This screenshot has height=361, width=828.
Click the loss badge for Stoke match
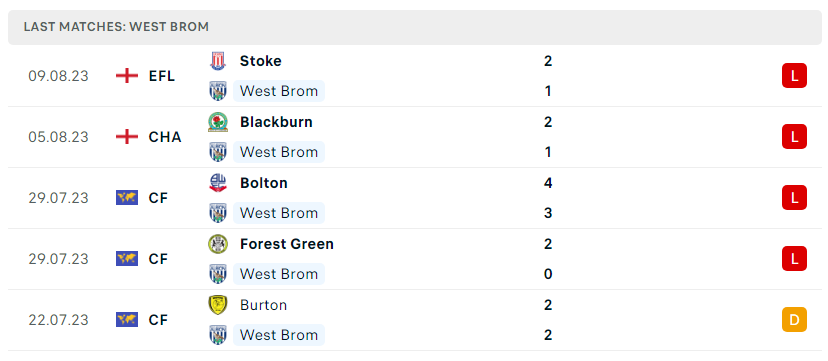pos(794,76)
